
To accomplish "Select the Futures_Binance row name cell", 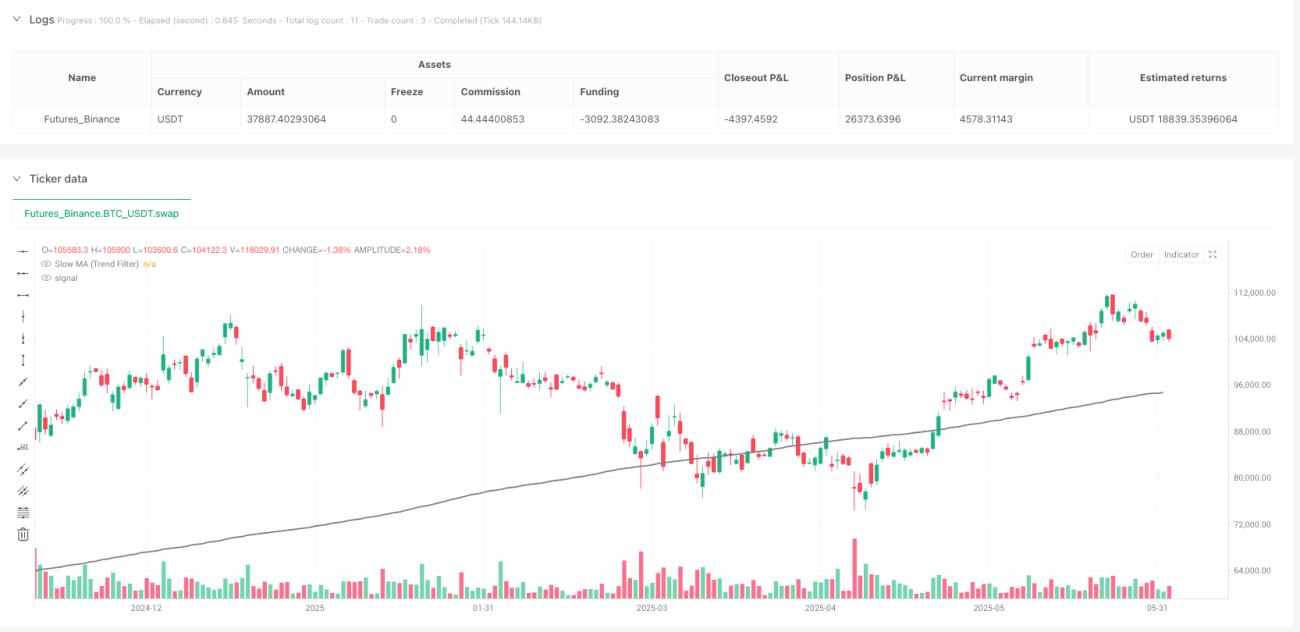I will [x=82, y=119].
